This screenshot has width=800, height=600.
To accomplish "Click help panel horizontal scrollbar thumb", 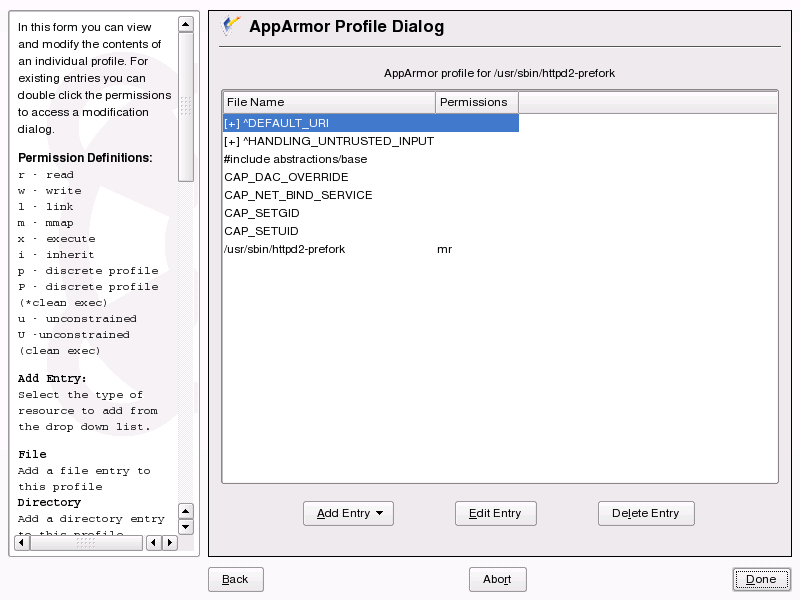I will click(x=86, y=543).
